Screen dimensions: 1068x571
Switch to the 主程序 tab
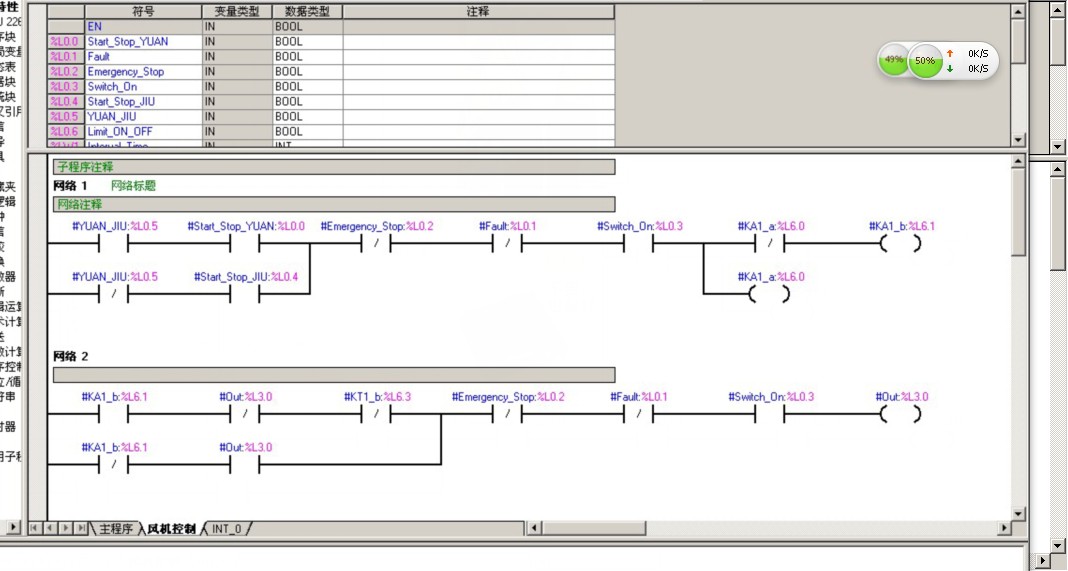pyautogui.click(x=115, y=528)
